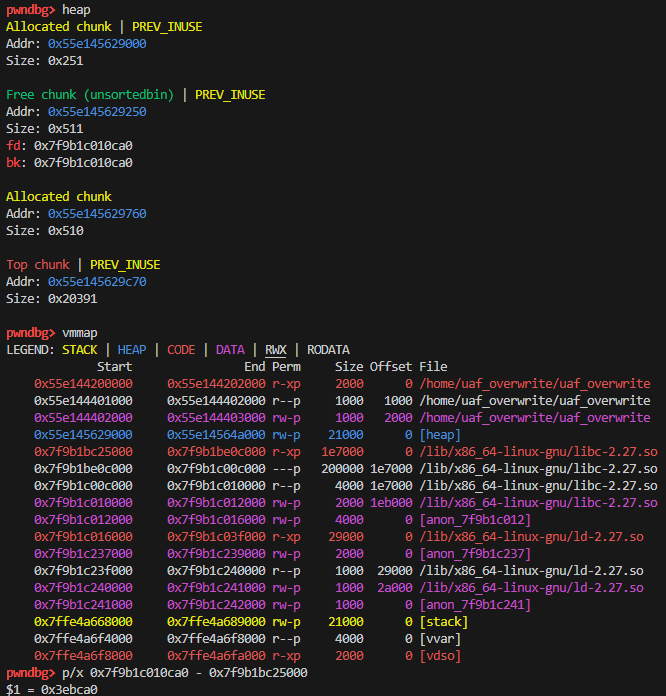This screenshot has height=696, width=666.
Task: Click the DATA legend label
Action: coord(230,350)
